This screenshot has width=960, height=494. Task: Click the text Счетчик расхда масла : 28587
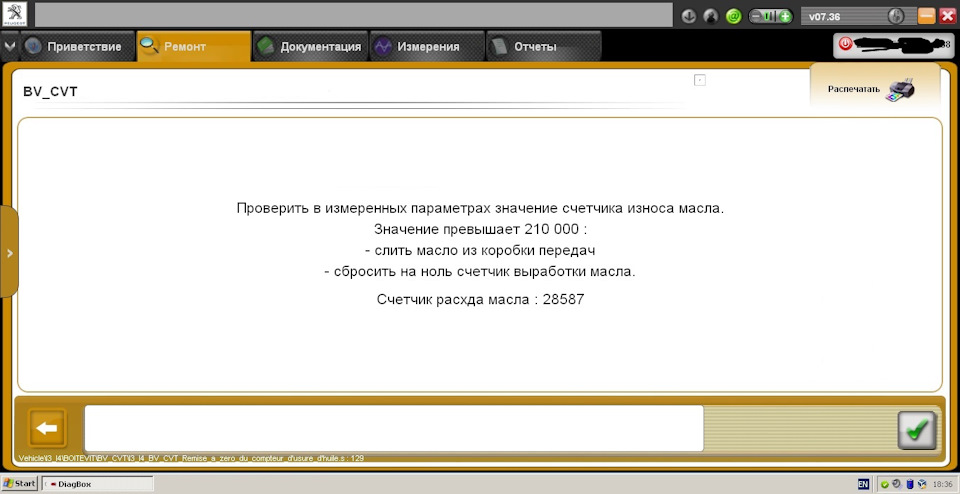[481, 300]
